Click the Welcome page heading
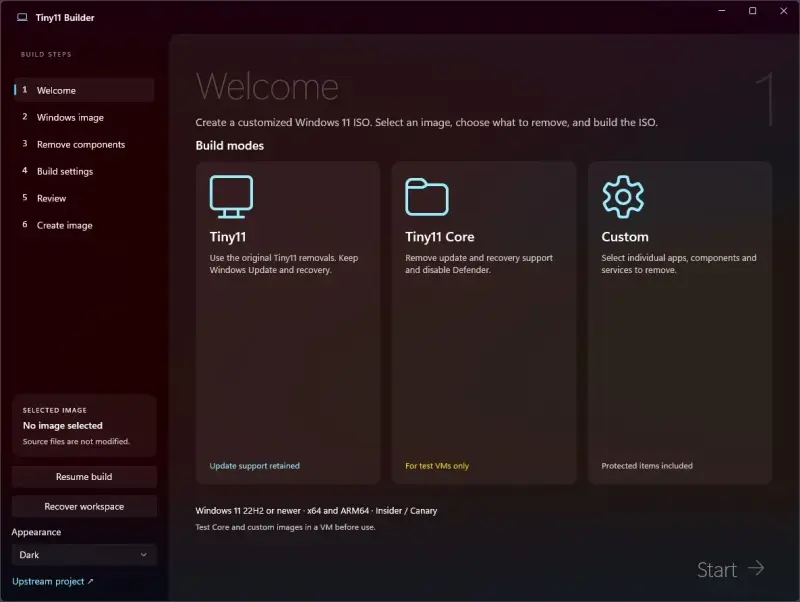This screenshot has height=602, width=800. click(267, 87)
